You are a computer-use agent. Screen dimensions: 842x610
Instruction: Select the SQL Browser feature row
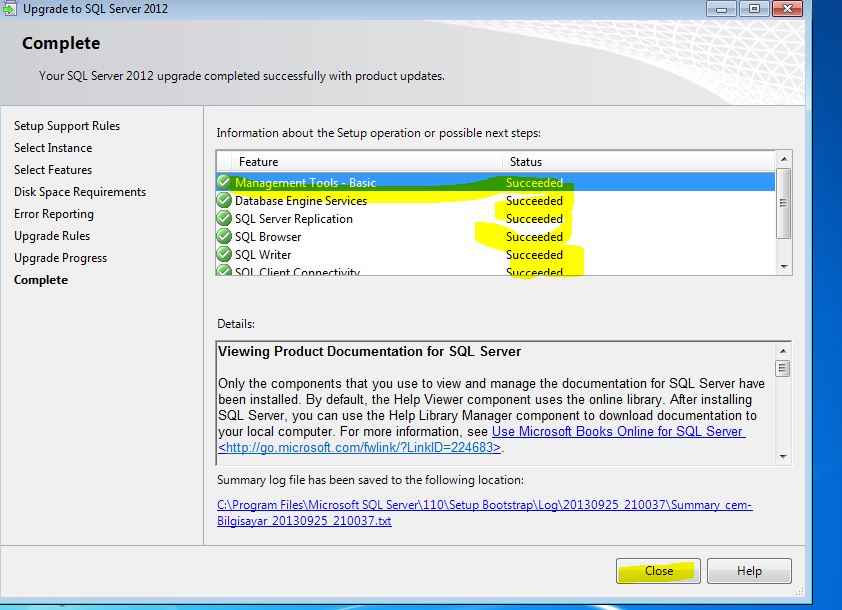pos(495,237)
